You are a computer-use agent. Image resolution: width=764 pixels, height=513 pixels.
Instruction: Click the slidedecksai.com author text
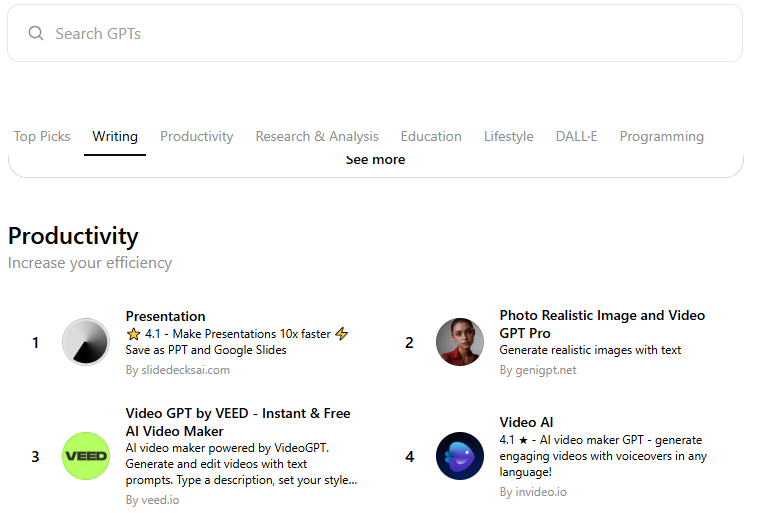(x=178, y=370)
